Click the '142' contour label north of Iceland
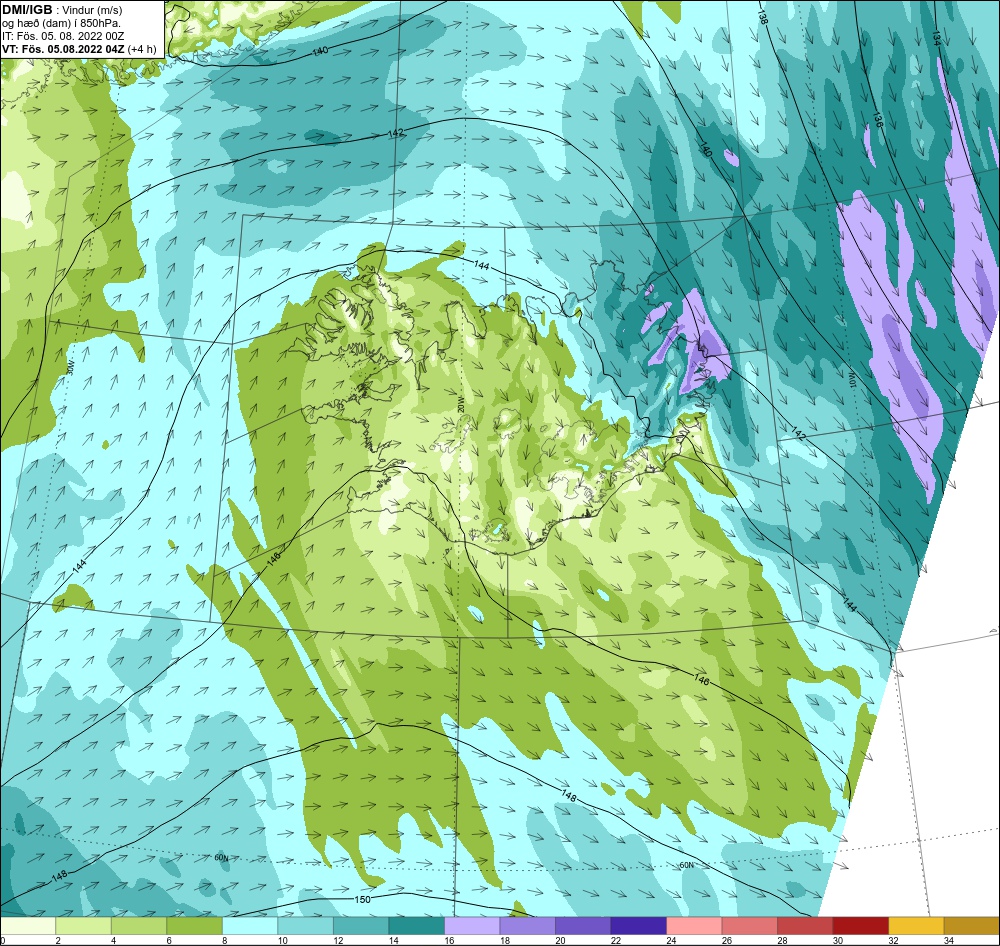Viewport: 1000px width, 946px height. click(x=396, y=133)
